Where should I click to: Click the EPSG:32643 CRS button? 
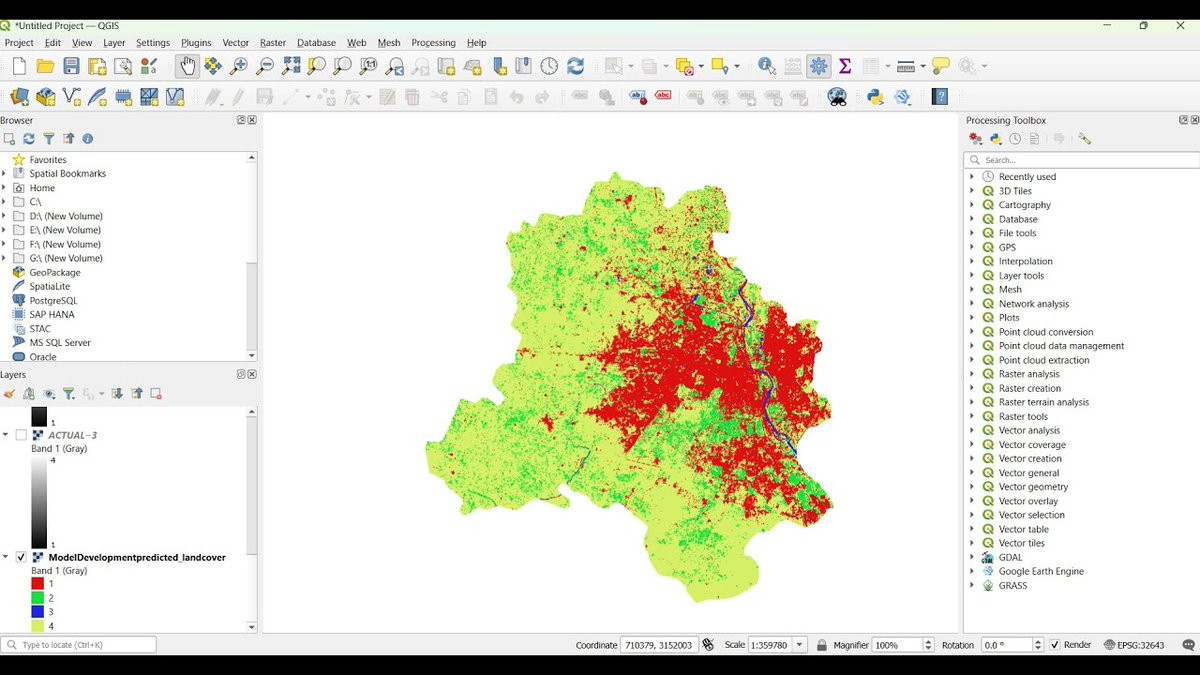tap(1134, 645)
